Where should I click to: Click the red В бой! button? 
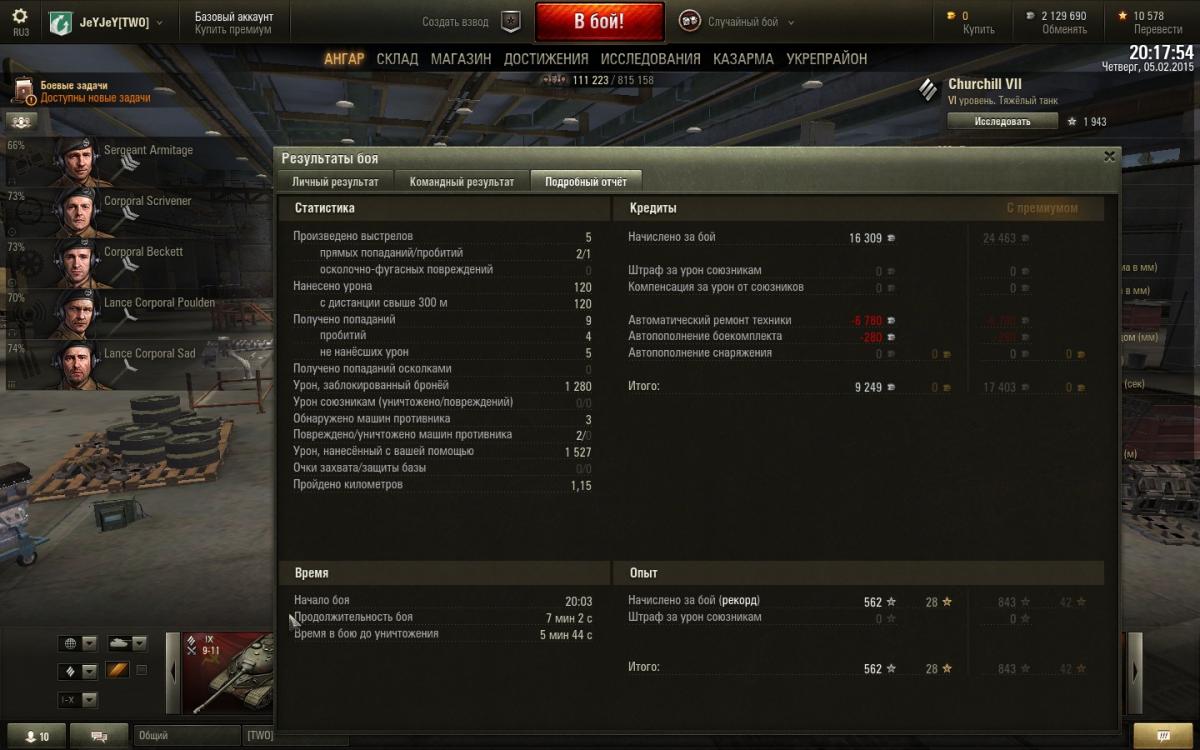(x=599, y=21)
